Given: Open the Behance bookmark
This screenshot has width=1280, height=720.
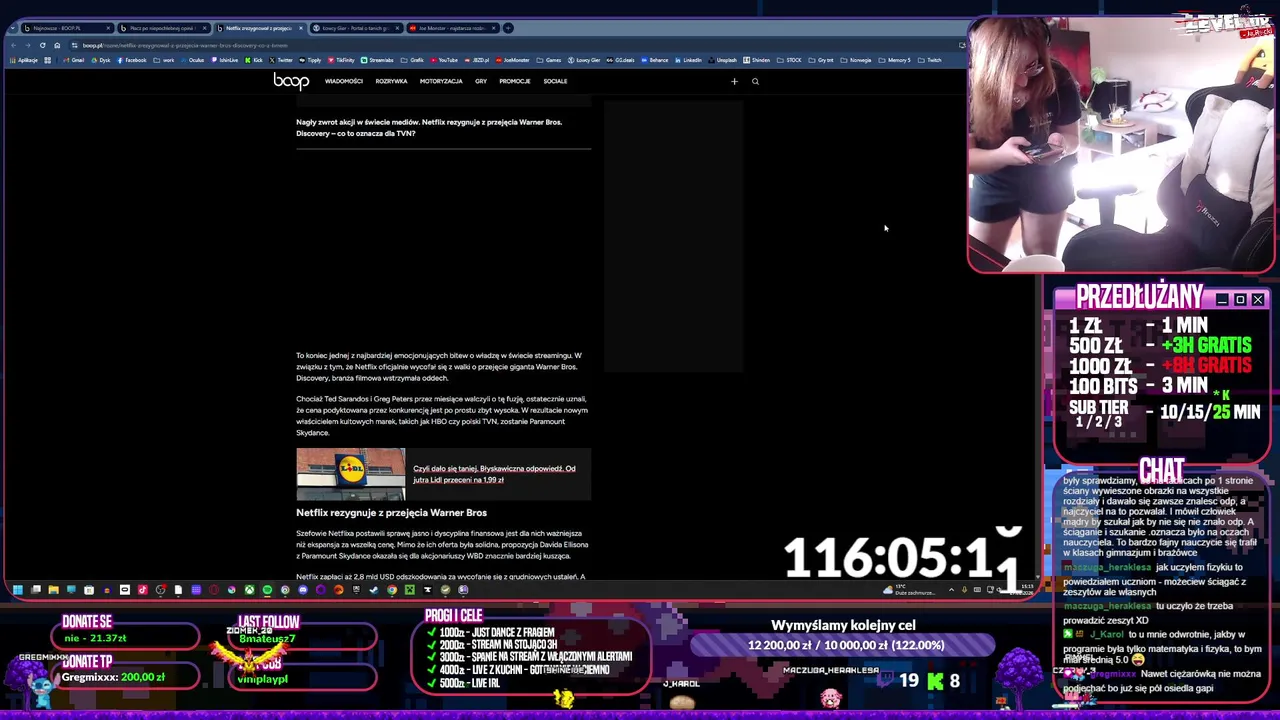Looking at the screenshot, I should [x=655, y=60].
